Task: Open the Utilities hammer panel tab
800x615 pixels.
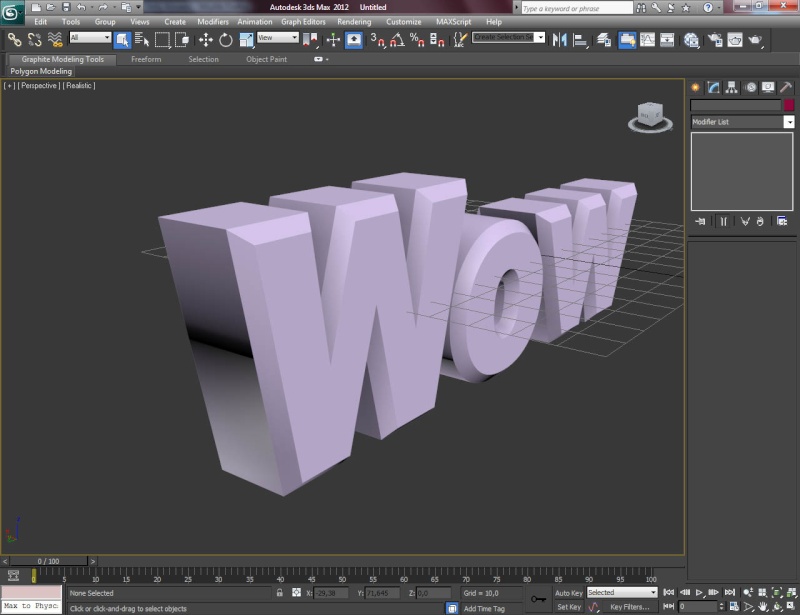Action: point(786,88)
